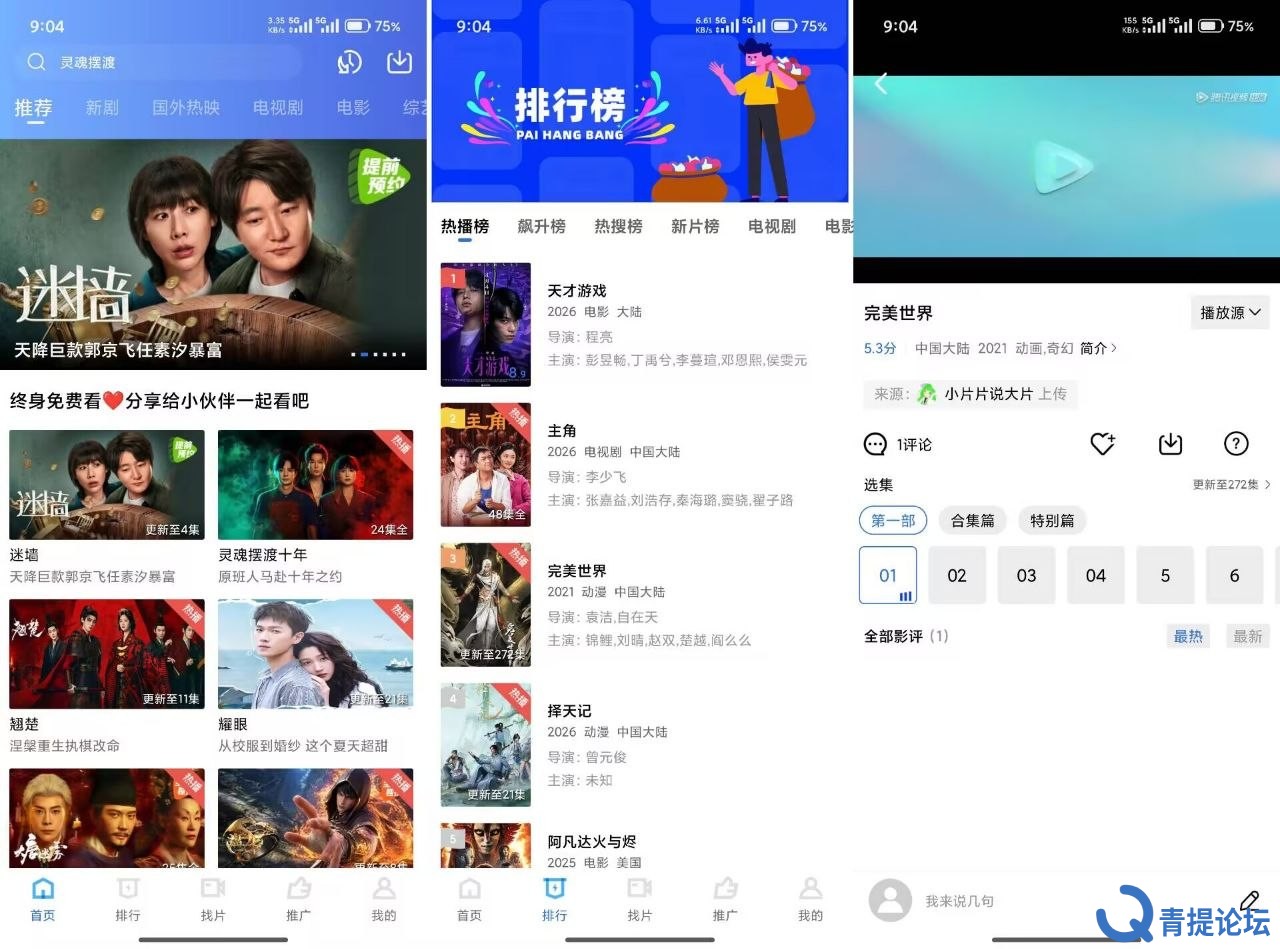The height and width of the screenshot is (949, 1280).
Task: Switch to the 推荐 tab
Action: pyautogui.click(x=33, y=107)
